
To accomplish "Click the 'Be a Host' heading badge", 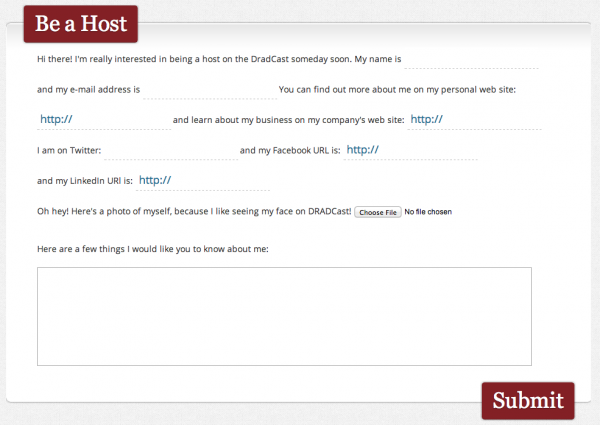I will pos(81,24).
